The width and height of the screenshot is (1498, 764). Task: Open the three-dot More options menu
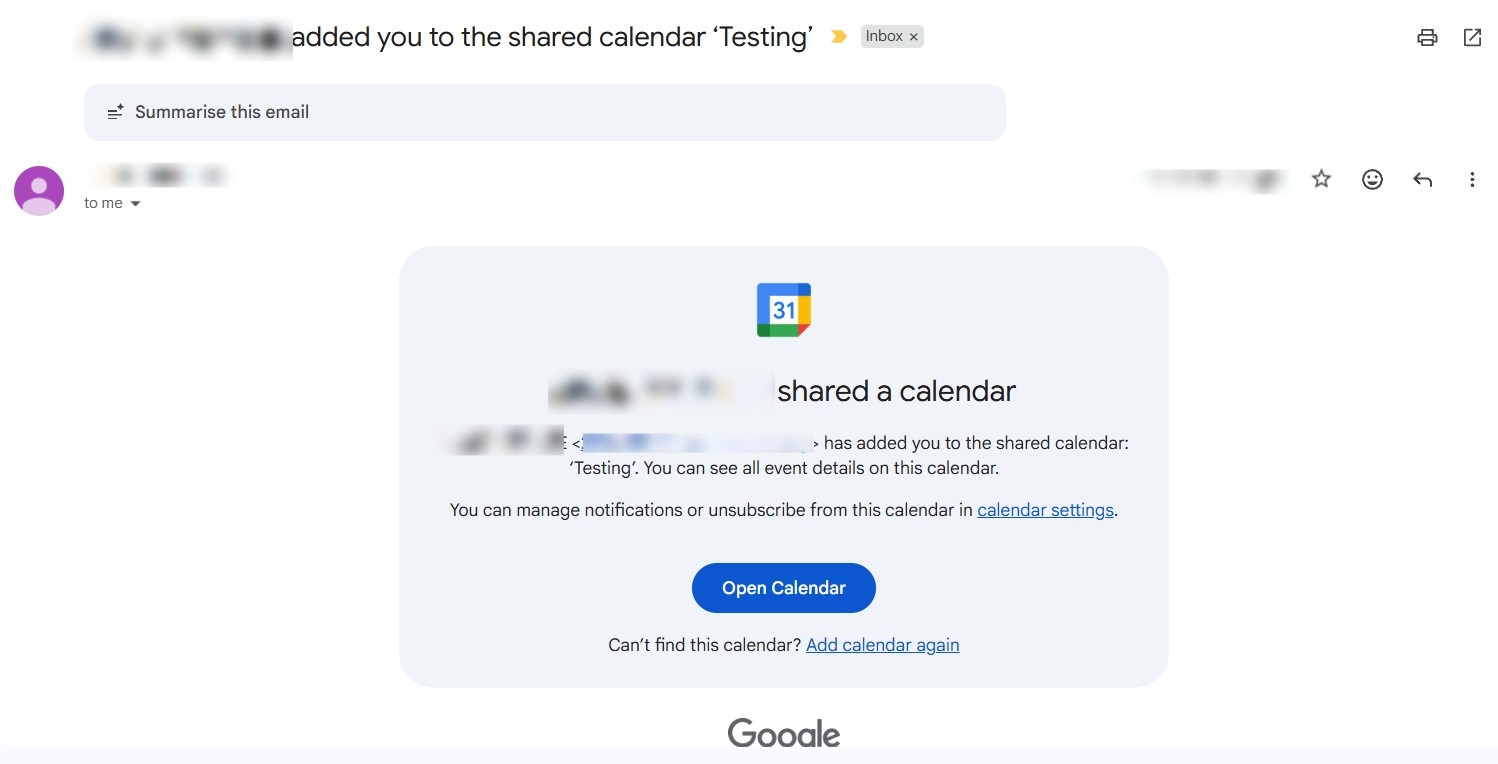tap(1471, 179)
